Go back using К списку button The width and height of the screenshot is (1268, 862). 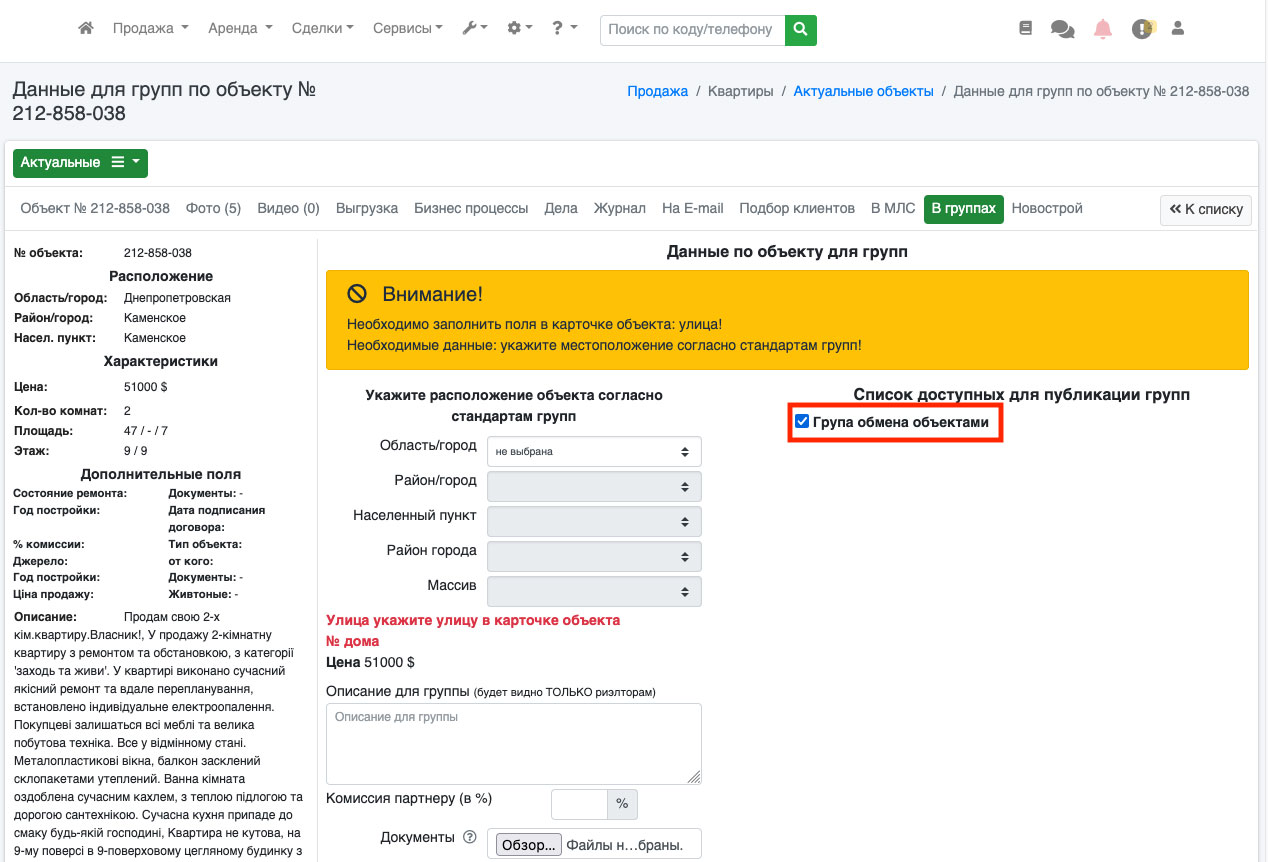[1206, 210]
